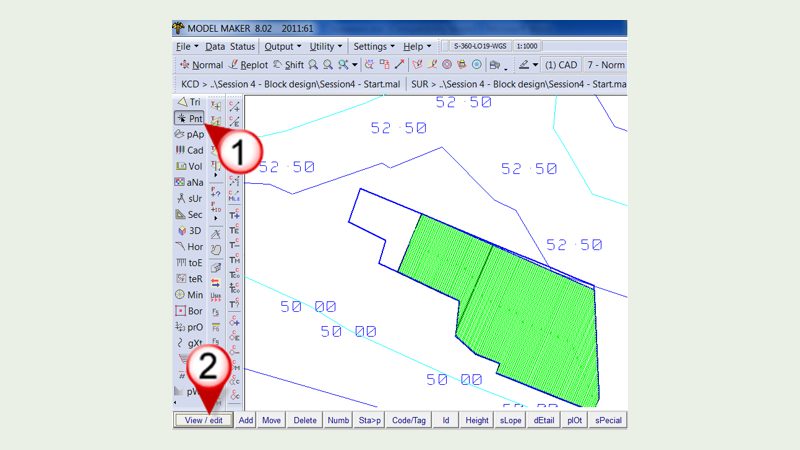Click the TM move text icon
This screenshot has width=800, height=450.
coord(234,260)
